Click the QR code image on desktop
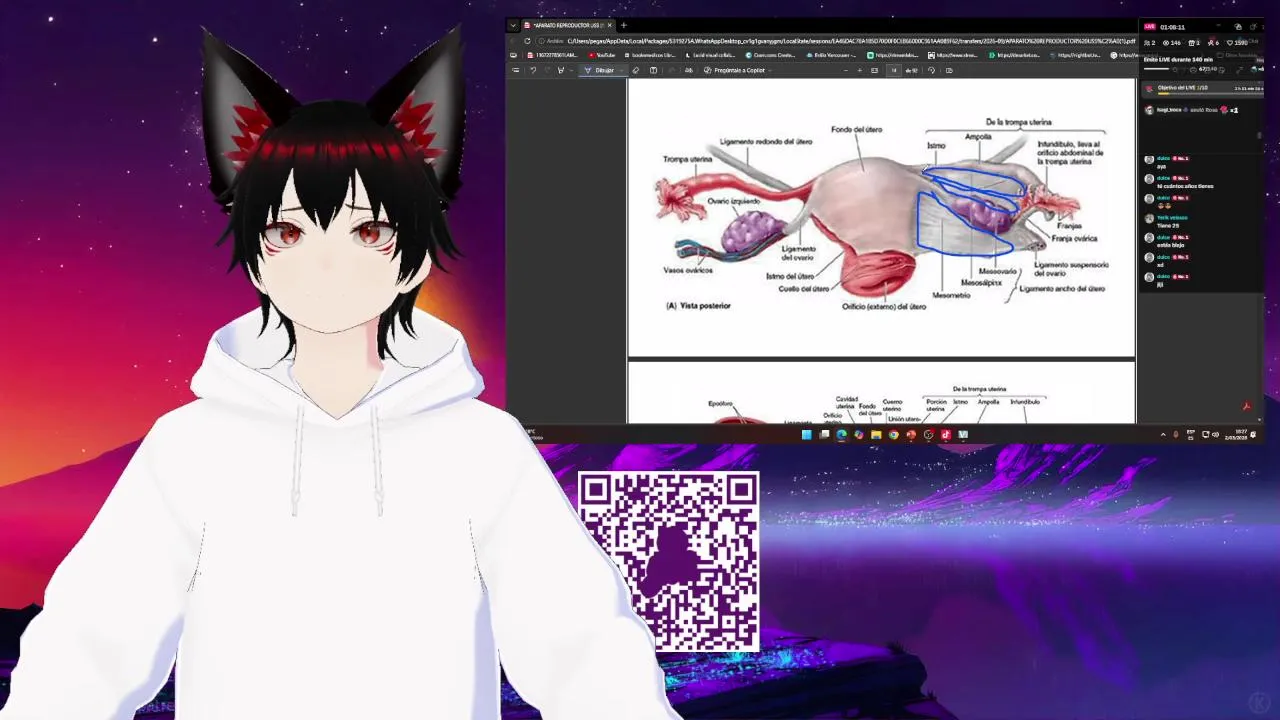This screenshot has height=720, width=1280. pyautogui.click(x=669, y=562)
